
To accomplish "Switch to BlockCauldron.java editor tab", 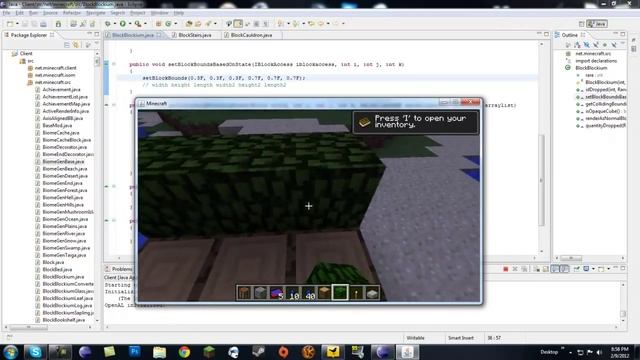I will pos(251,35).
